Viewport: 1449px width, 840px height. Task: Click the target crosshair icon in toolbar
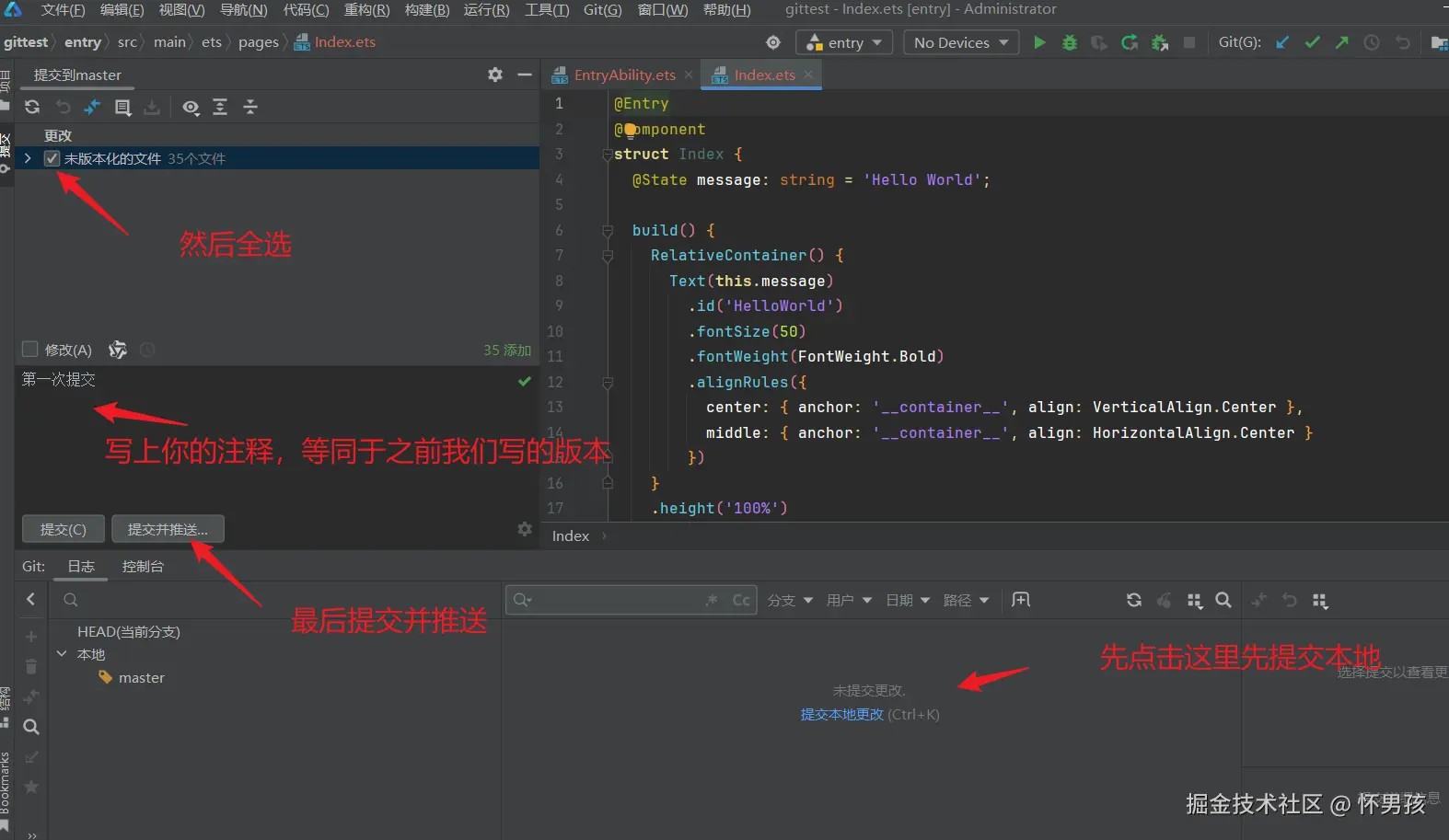click(773, 42)
